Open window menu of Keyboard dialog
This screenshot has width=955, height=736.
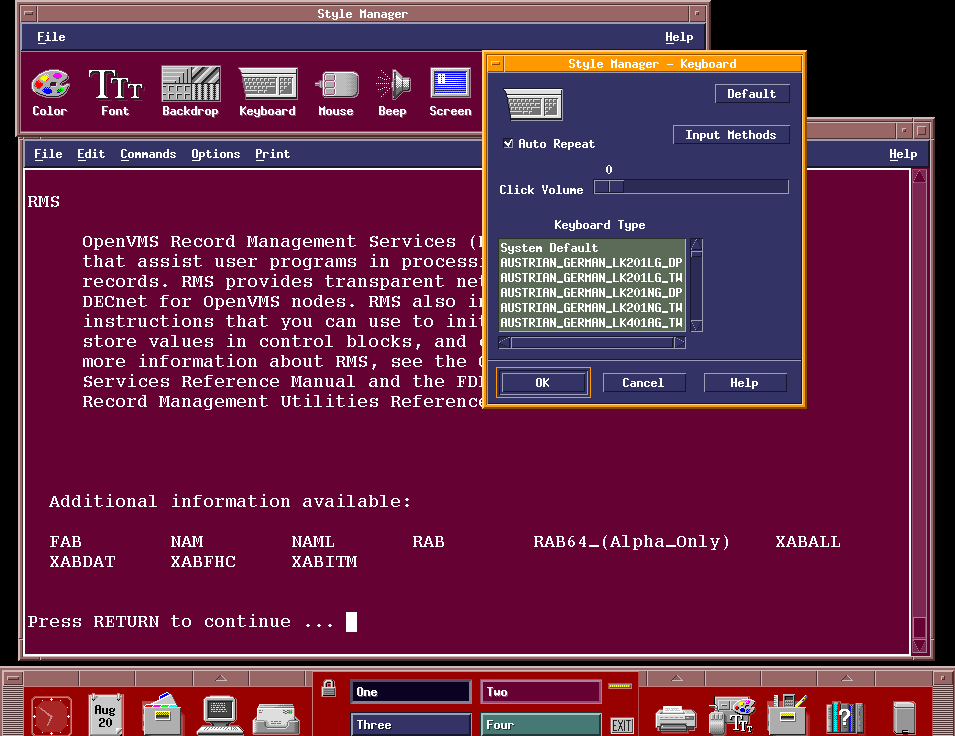[x=496, y=63]
